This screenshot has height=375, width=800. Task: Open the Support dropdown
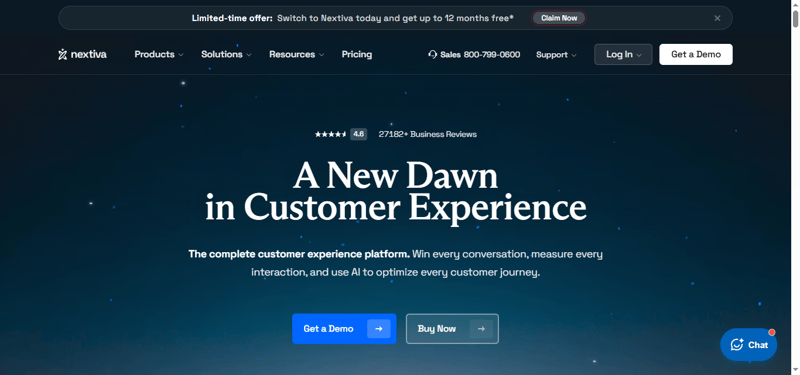pyautogui.click(x=556, y=55)
